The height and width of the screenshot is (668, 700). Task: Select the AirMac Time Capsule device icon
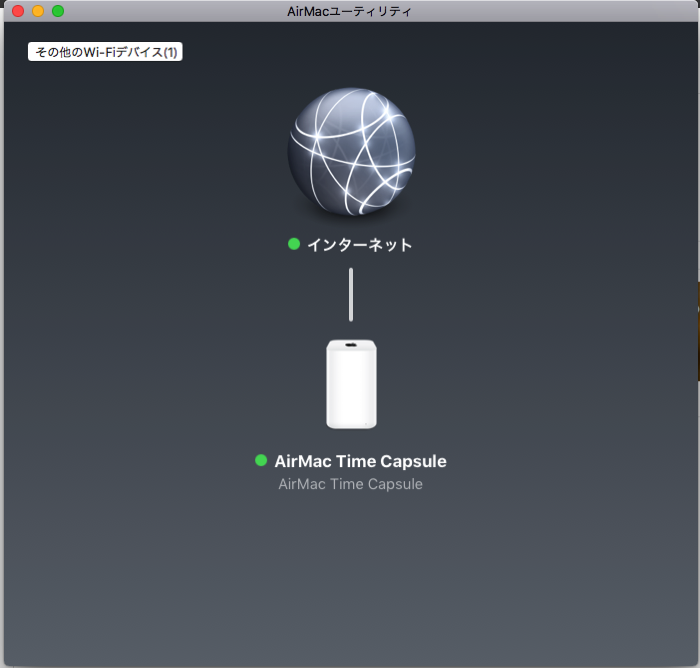click(x=351, y=384)
